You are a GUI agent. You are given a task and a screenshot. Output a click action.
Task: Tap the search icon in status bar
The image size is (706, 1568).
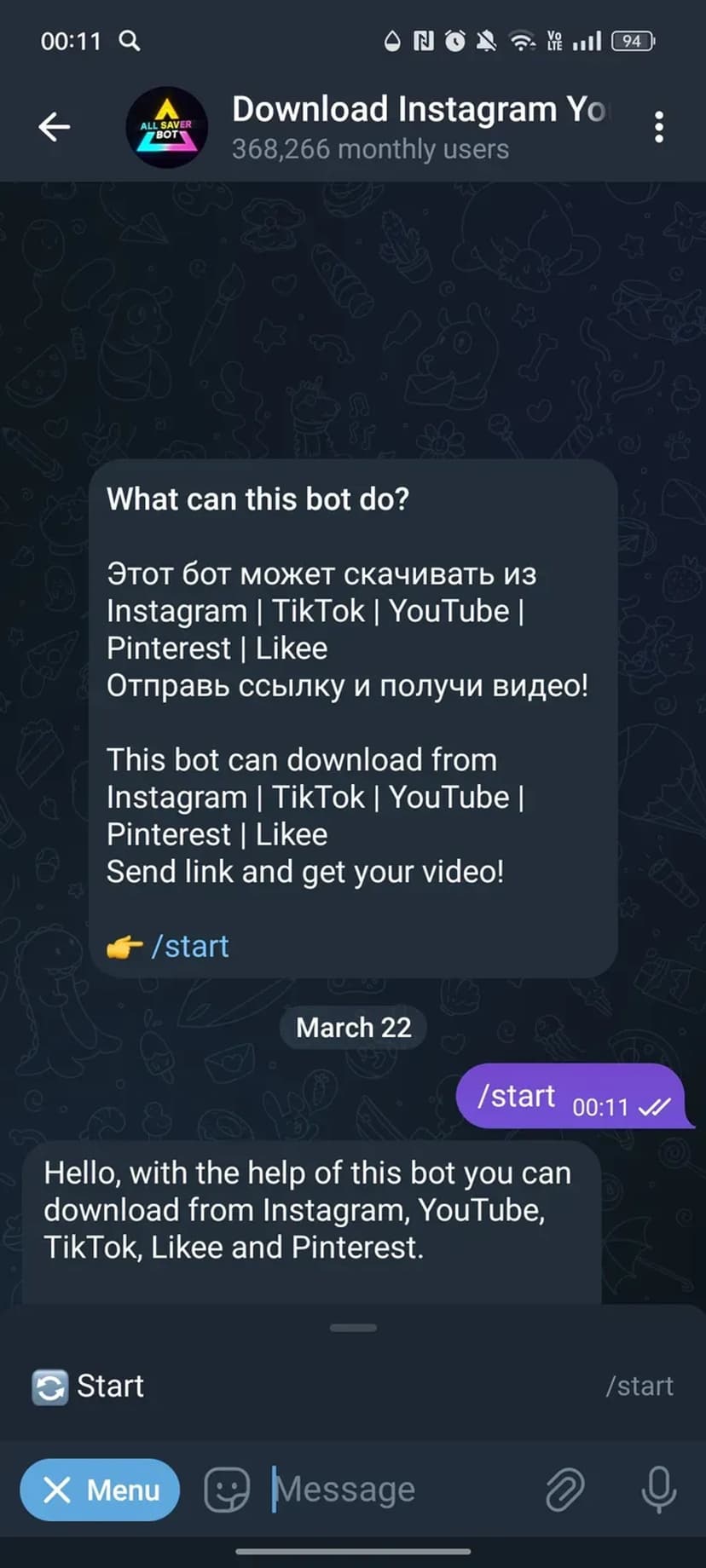click(130, 40)
